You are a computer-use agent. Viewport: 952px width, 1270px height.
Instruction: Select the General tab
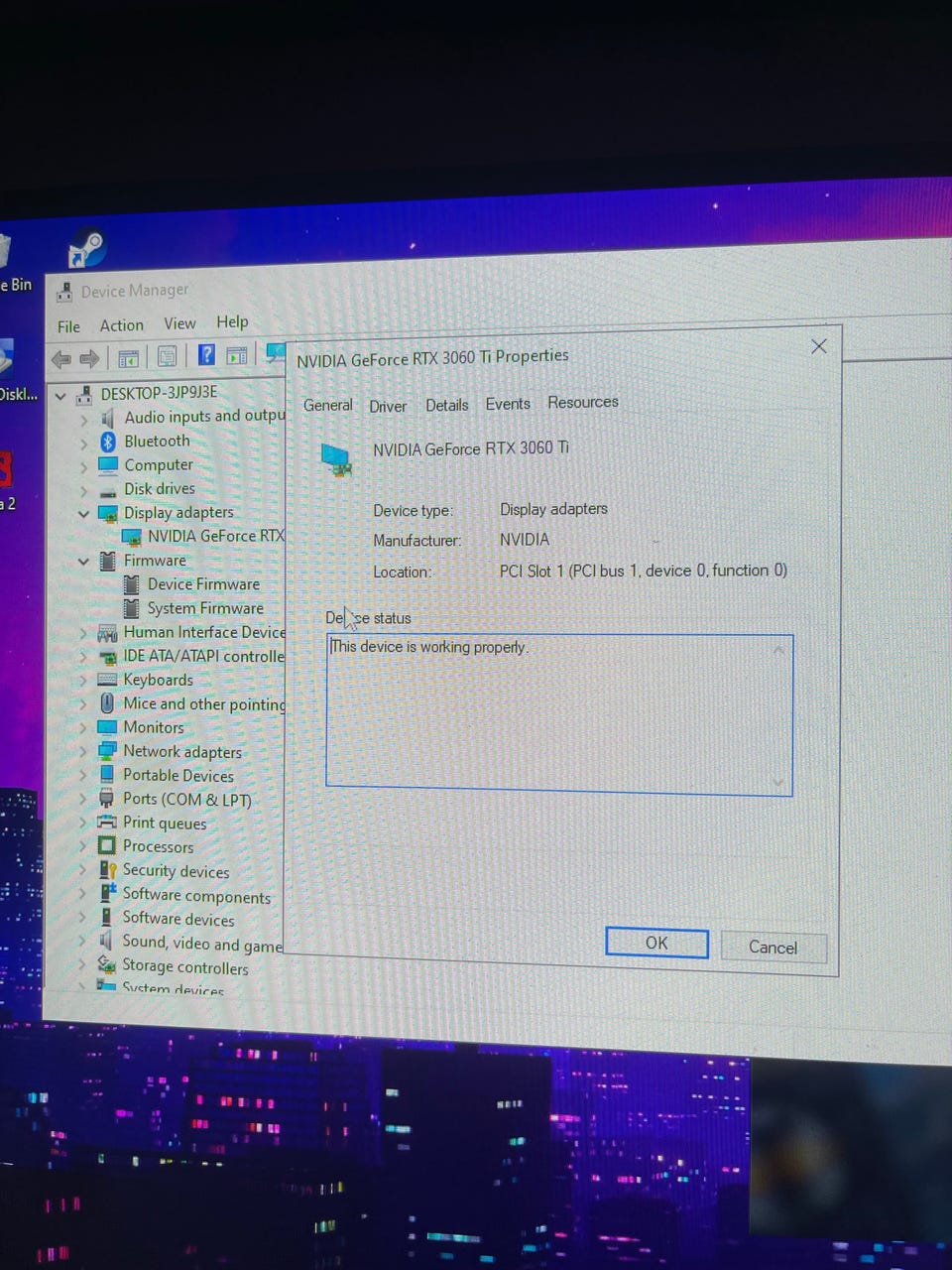click(328, 405)
